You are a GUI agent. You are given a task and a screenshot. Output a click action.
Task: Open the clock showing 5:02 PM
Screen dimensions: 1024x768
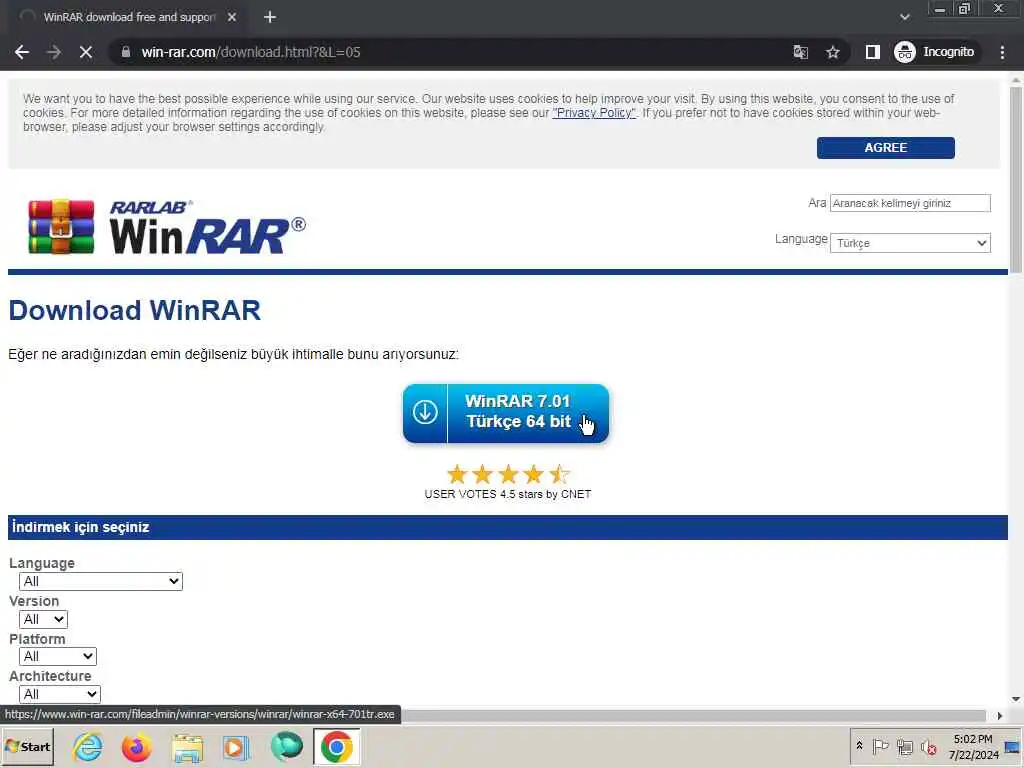[973, 747]
